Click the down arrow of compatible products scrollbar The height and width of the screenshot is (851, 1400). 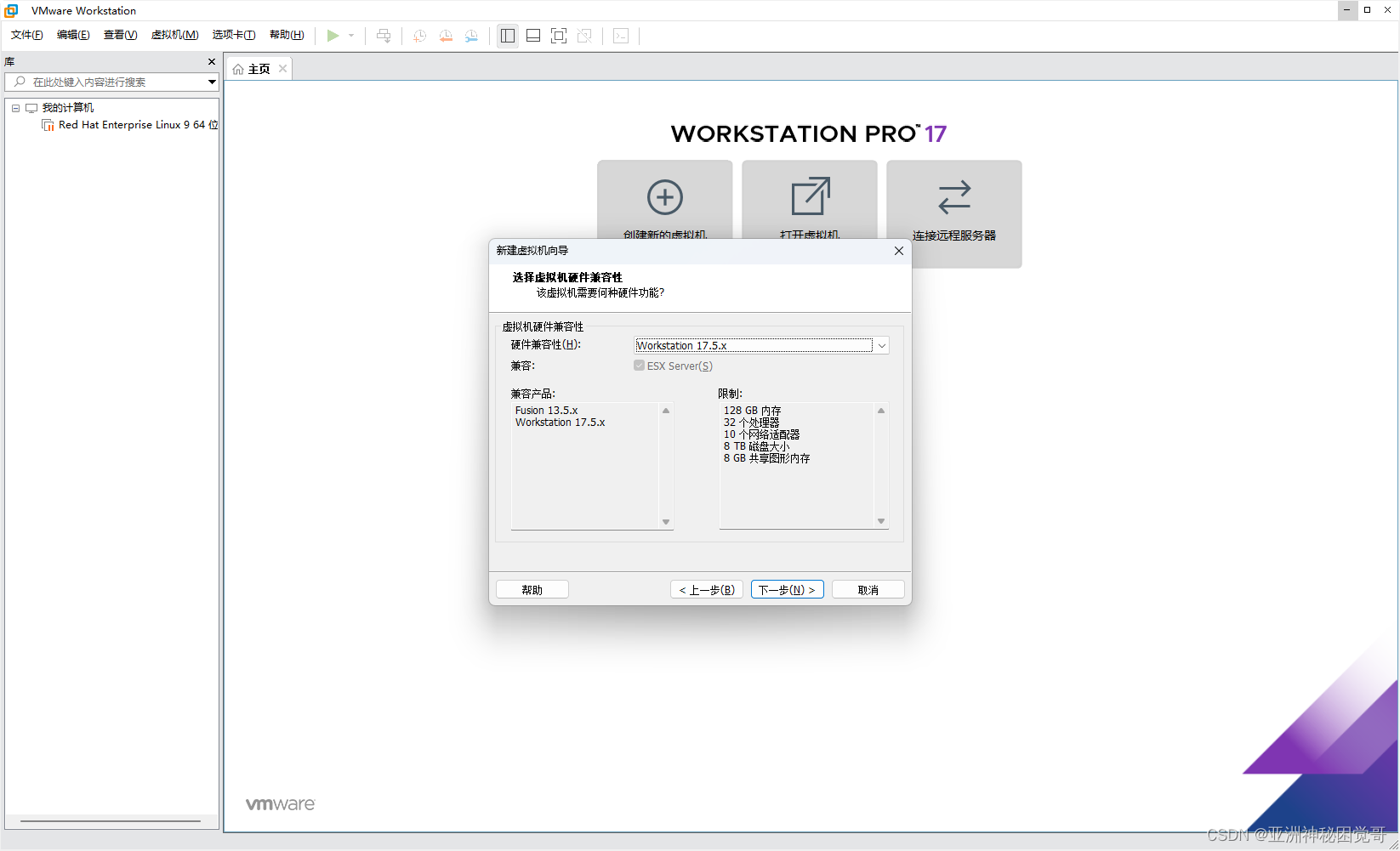[666, 522]
